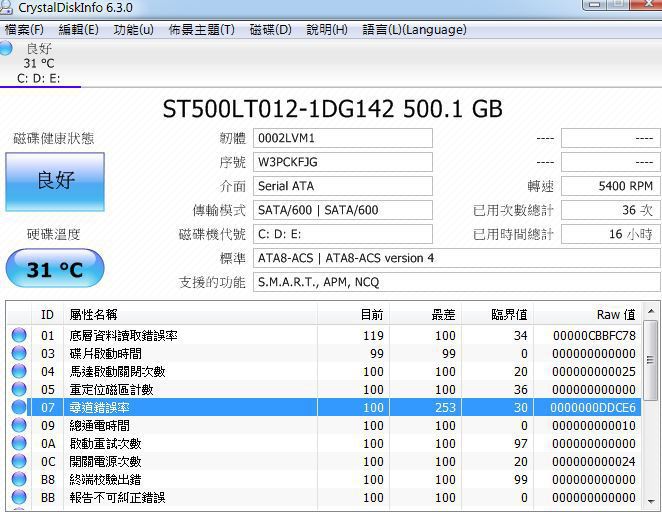This screenshot has height=512, width=662.
Task: Click the serial number field W3PCKFJG
Action: coord(343,162)
